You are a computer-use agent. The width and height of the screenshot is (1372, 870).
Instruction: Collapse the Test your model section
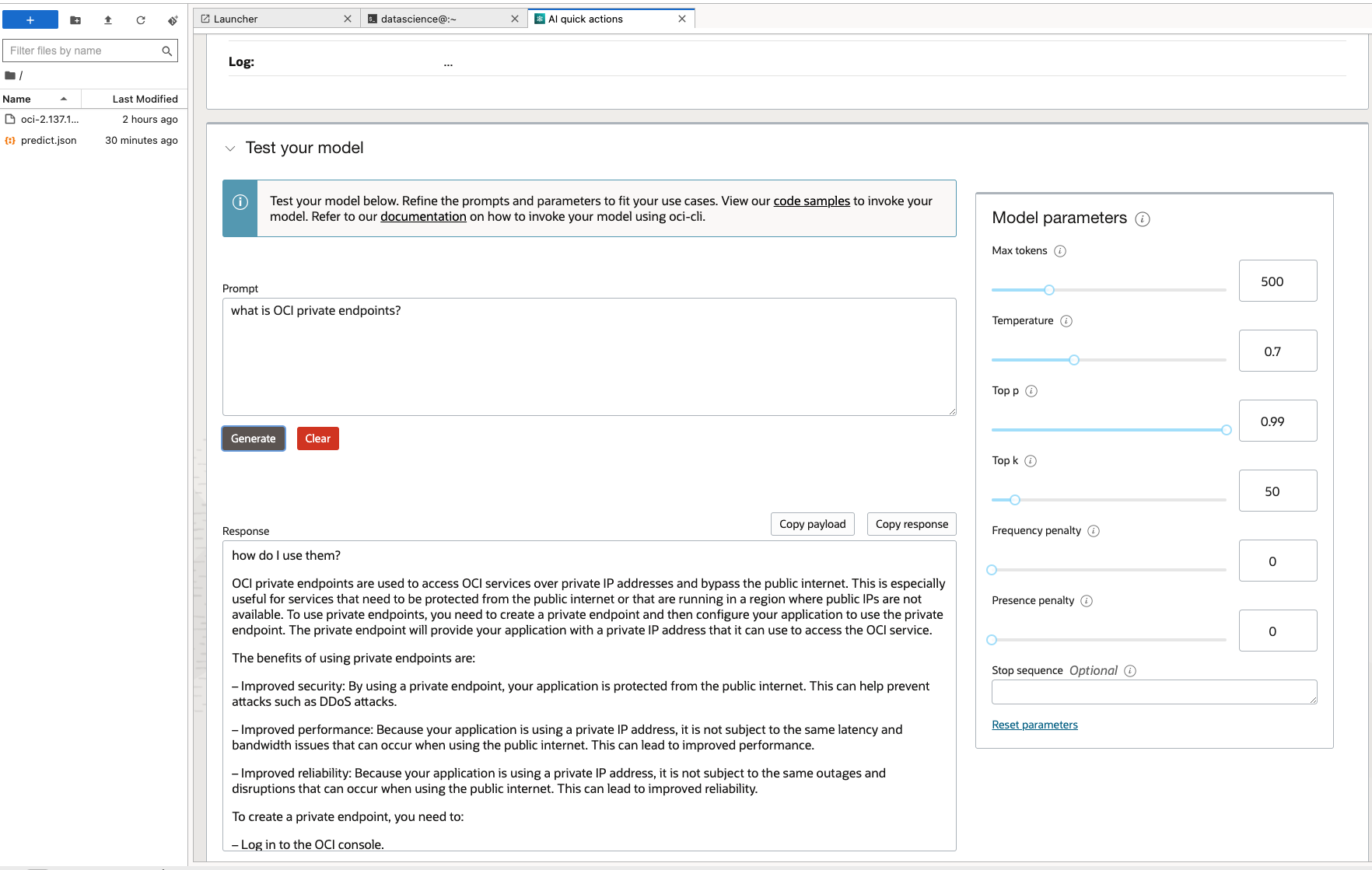230,148
